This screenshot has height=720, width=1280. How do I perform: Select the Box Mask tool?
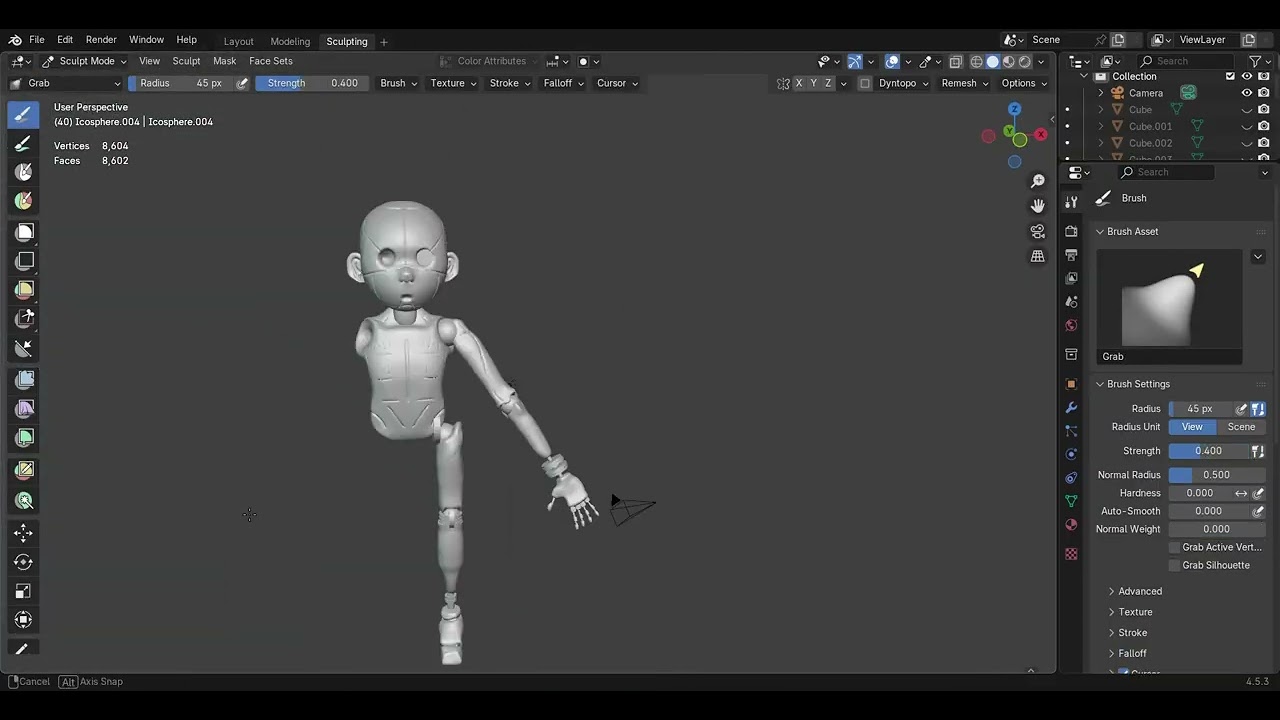[x=24, y=232]
